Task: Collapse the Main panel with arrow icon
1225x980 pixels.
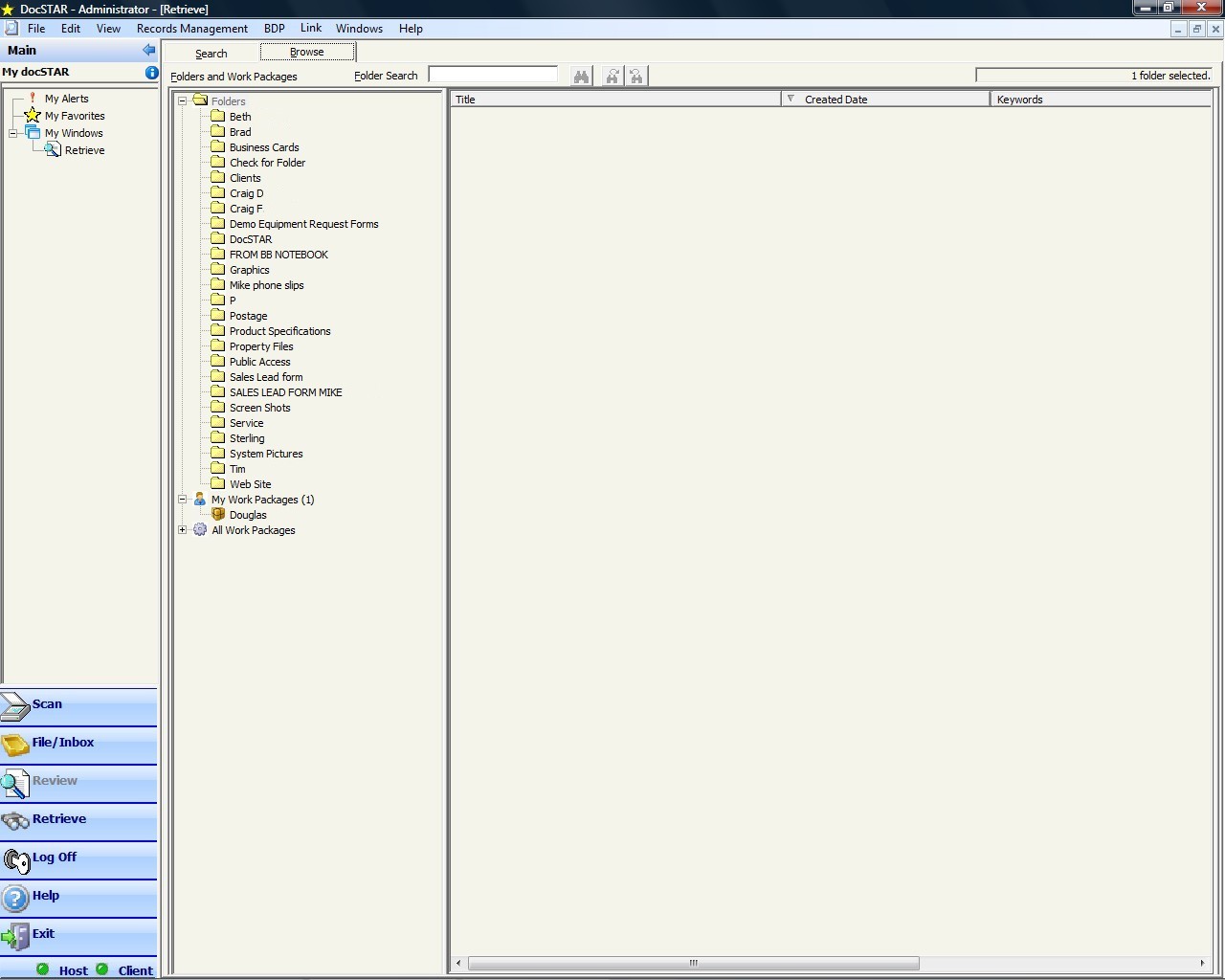Action: point(148,50)
